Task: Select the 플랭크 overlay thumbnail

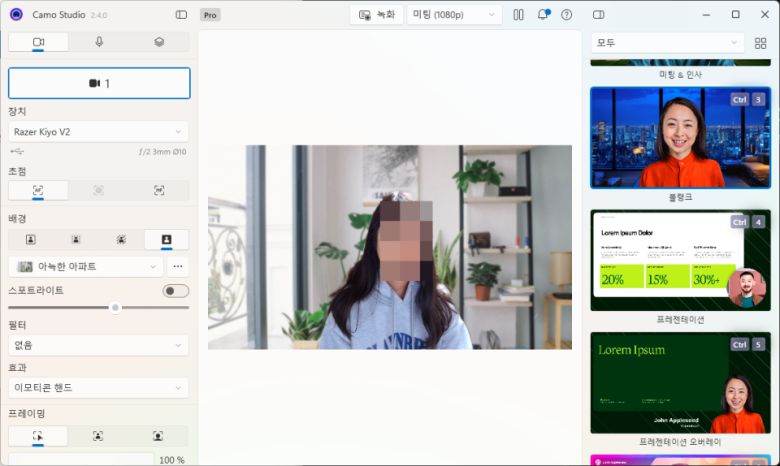Action: click(x=681, y=138)
